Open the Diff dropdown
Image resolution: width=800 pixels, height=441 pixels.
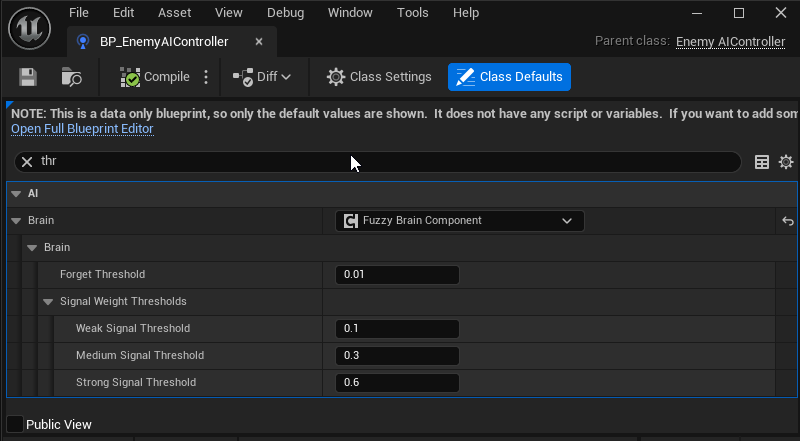262,77
